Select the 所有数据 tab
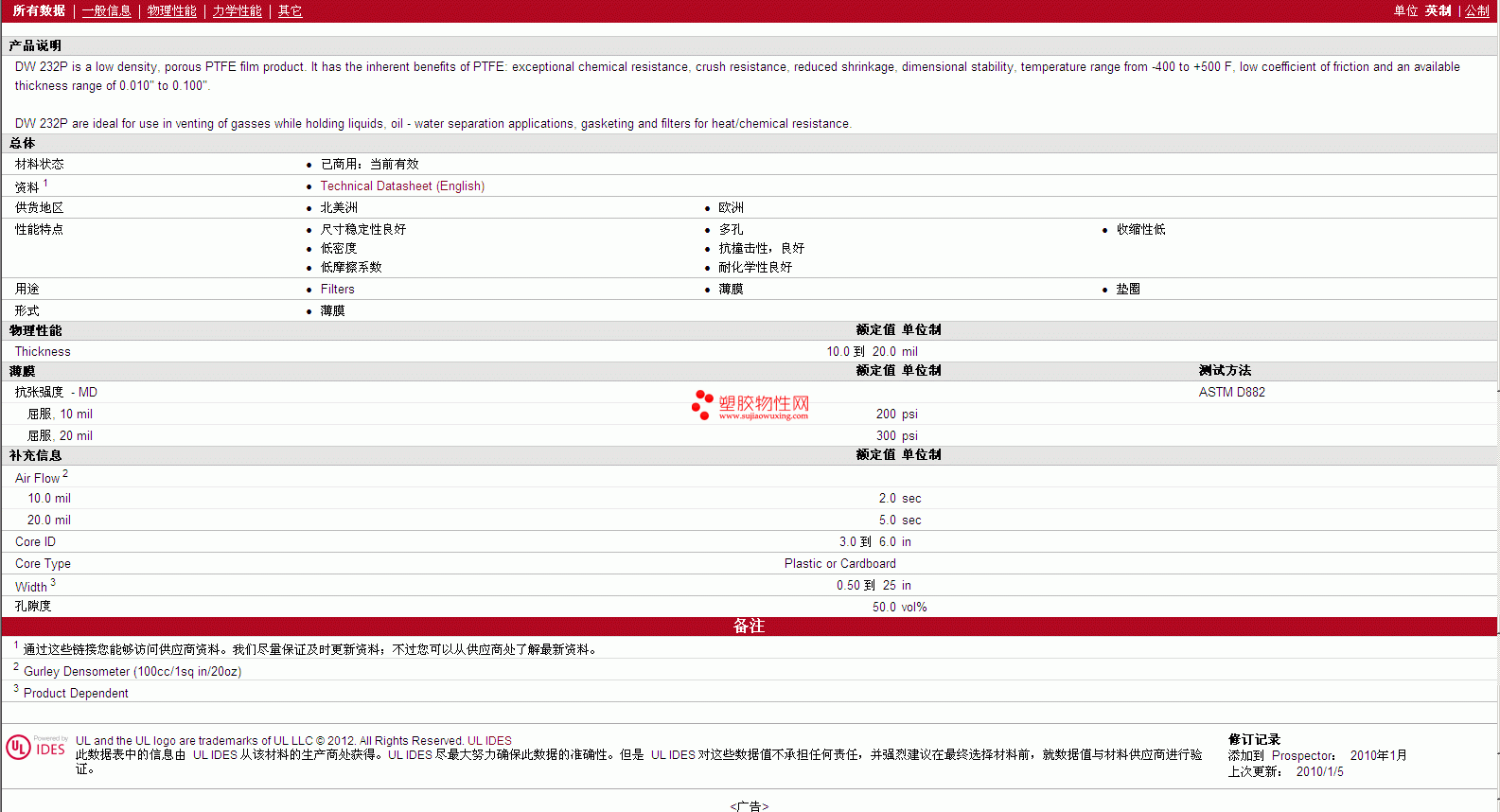 tap(39, 11)
